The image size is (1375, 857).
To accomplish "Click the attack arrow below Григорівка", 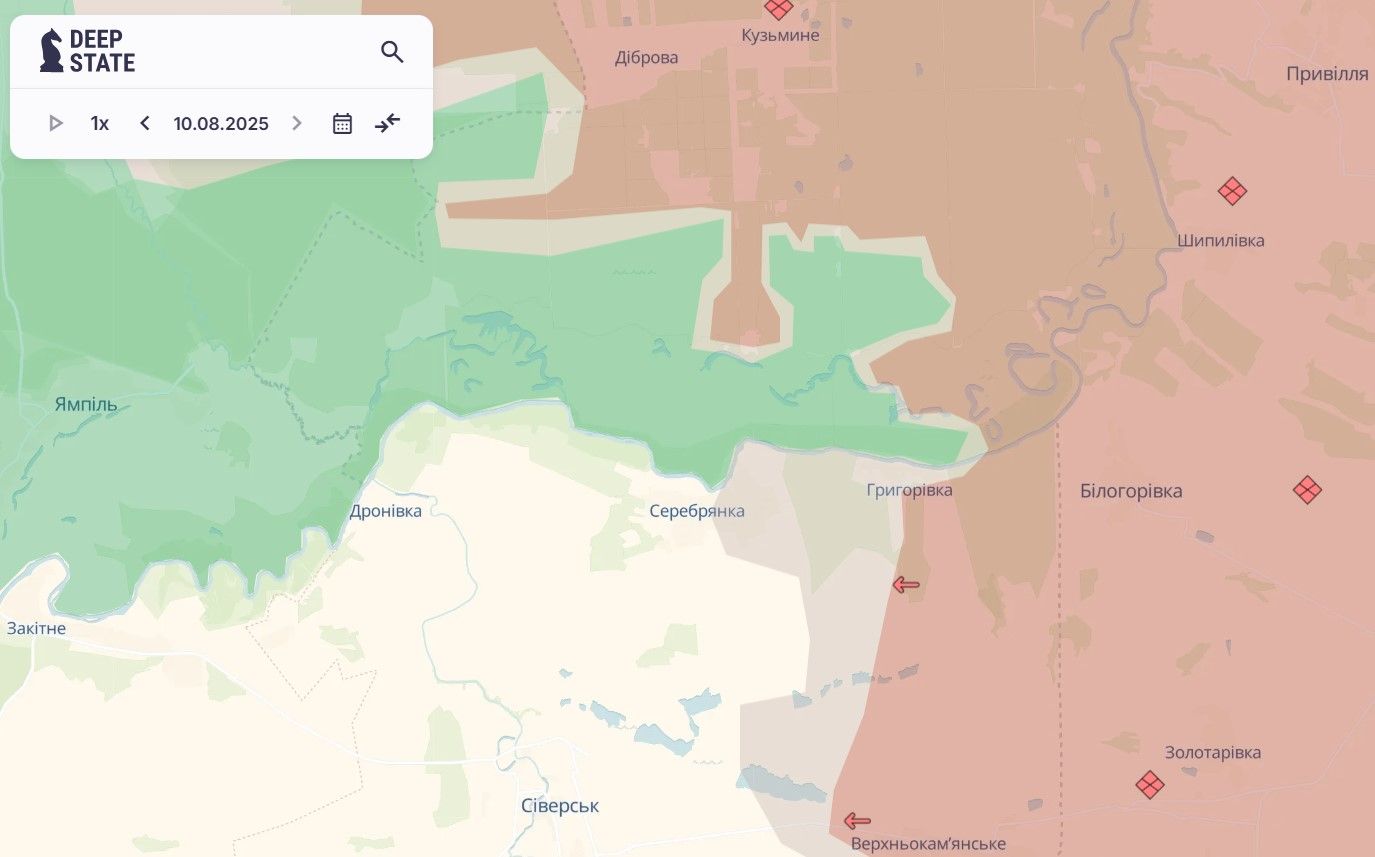I will (x=906, y=585).
